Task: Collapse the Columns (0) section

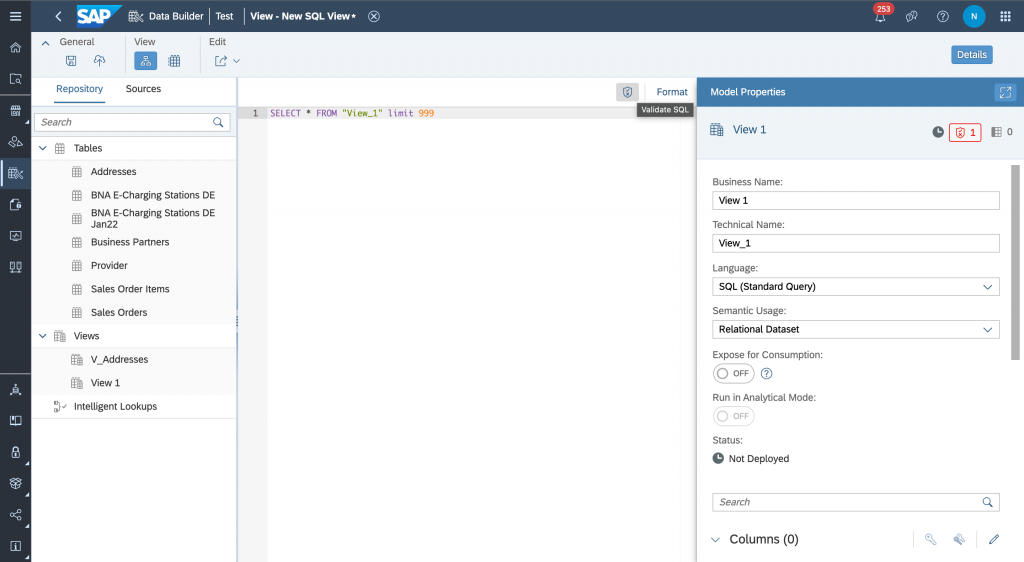Action: click(716, 540)
